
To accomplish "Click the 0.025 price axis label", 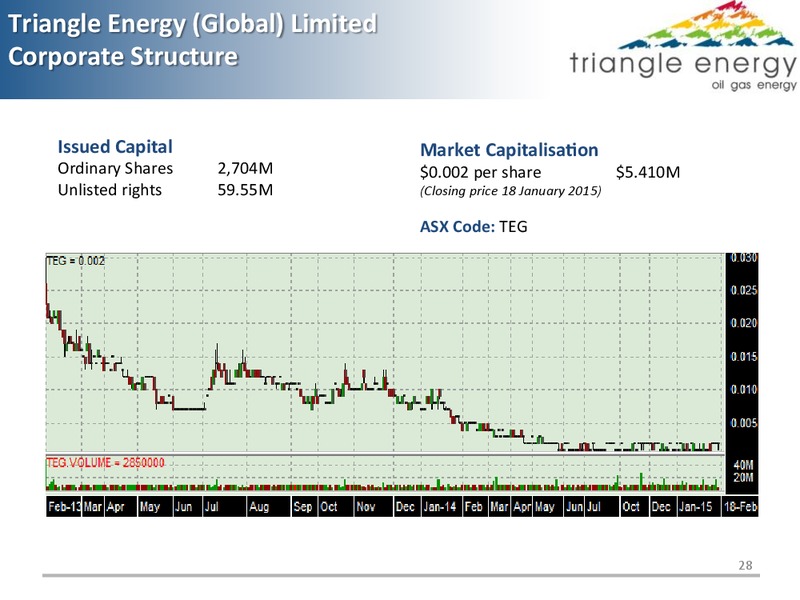I will point(744,290).
